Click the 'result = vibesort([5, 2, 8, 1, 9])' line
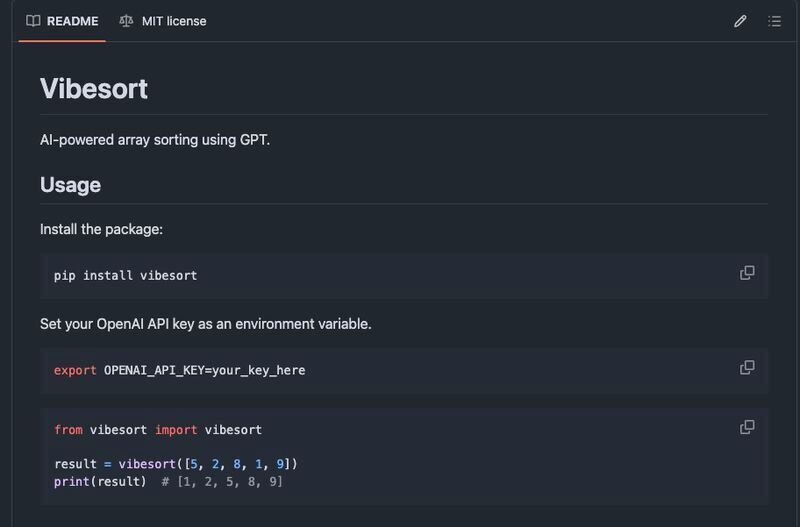 [176, 464]
